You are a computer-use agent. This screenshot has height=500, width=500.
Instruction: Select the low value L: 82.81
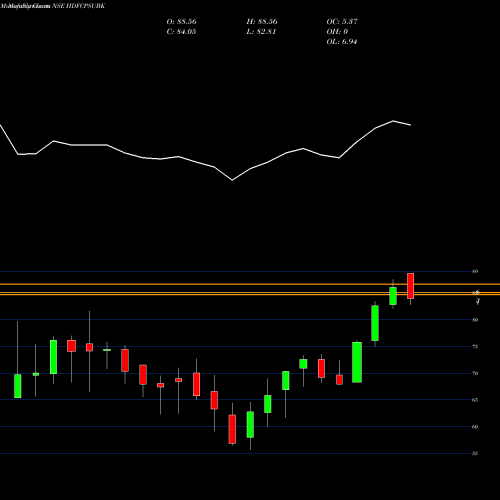click(x=261, y=32)
